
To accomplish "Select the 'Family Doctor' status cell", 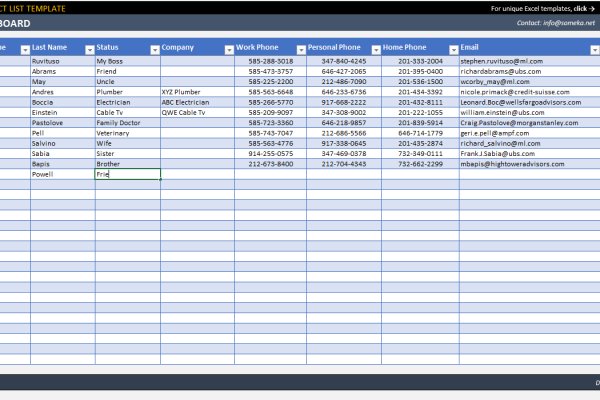I will coord(127,122).
